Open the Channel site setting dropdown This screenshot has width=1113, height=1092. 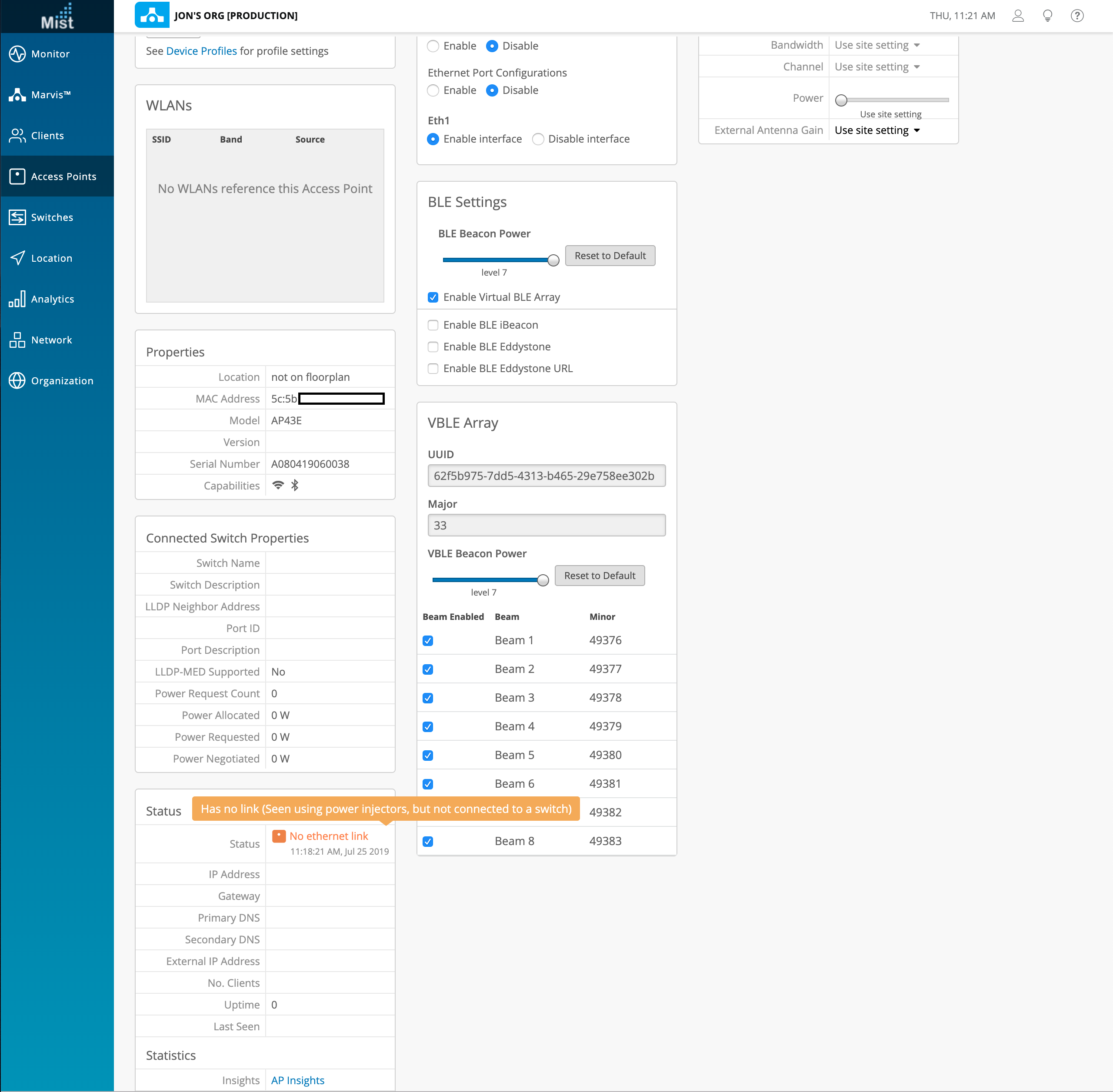[876, 67]
